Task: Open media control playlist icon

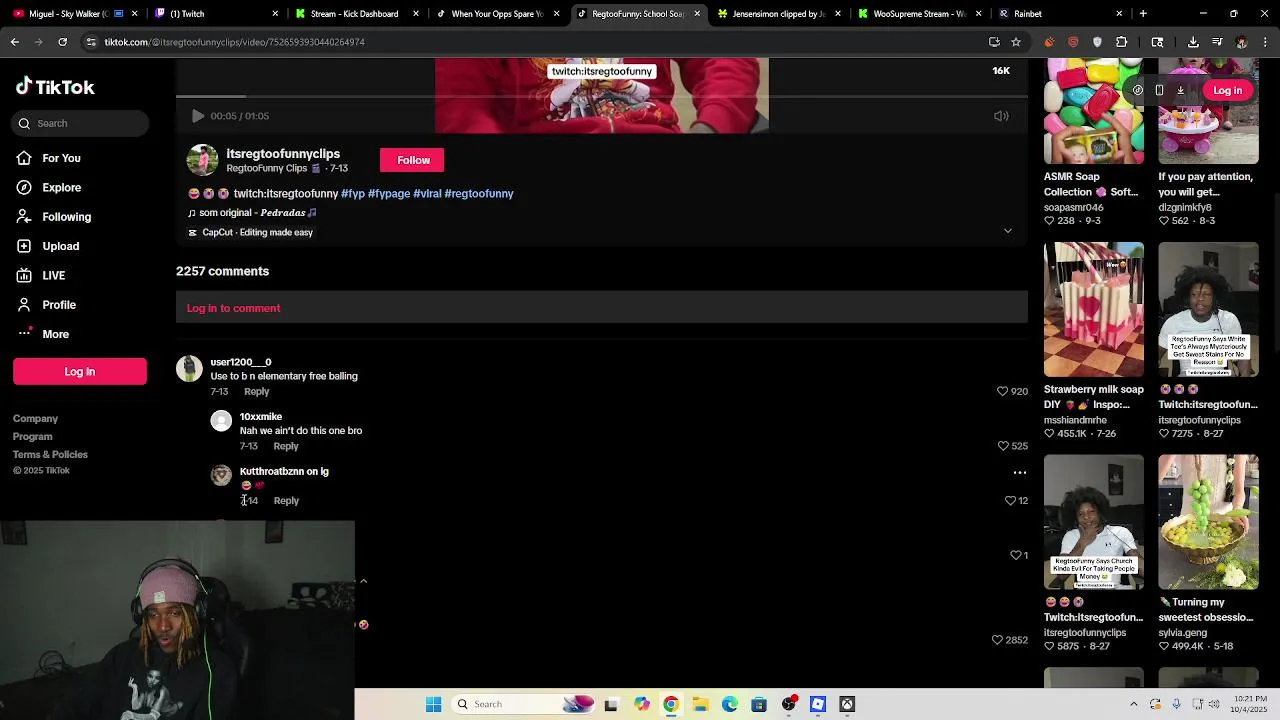Action: [1217, 42]
